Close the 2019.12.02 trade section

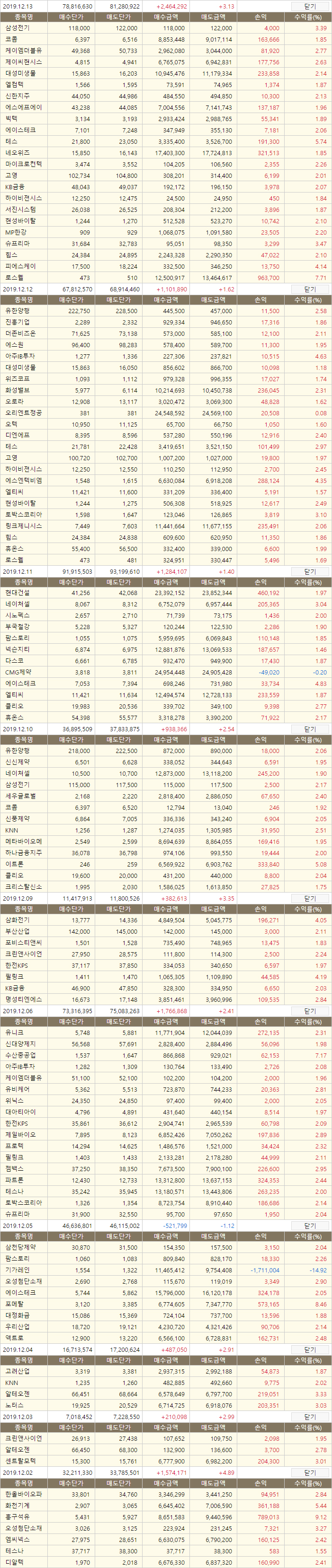click(309, 1472)
